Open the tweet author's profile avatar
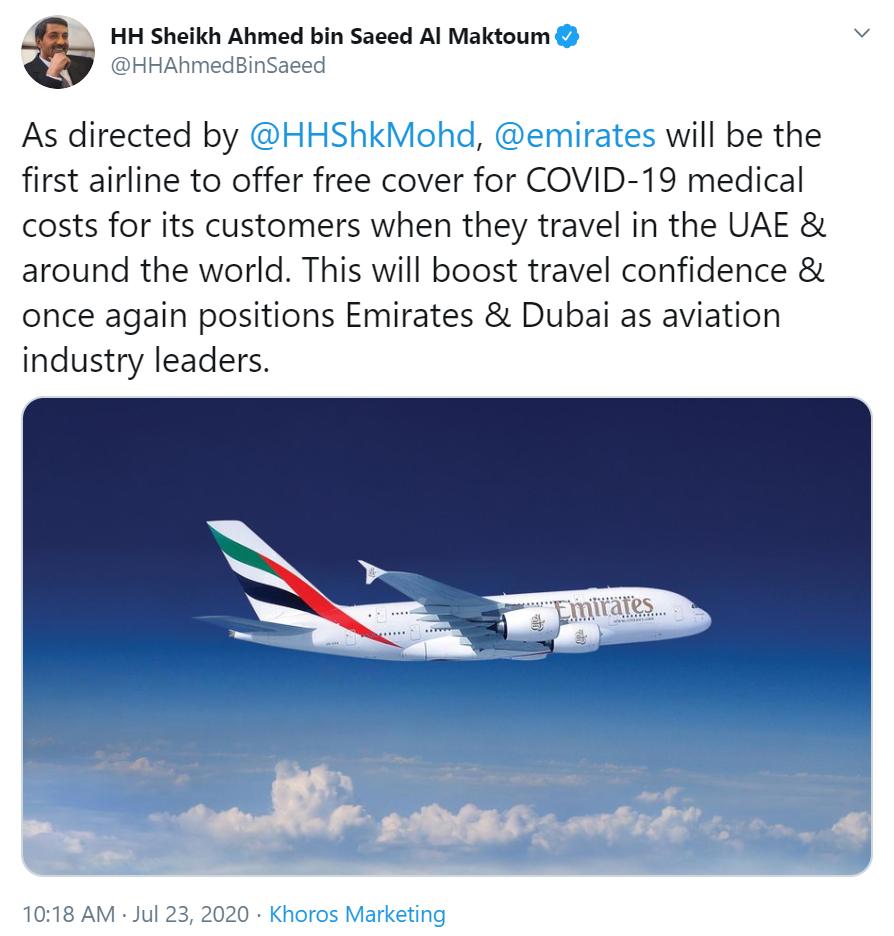 tap(58, 52)
